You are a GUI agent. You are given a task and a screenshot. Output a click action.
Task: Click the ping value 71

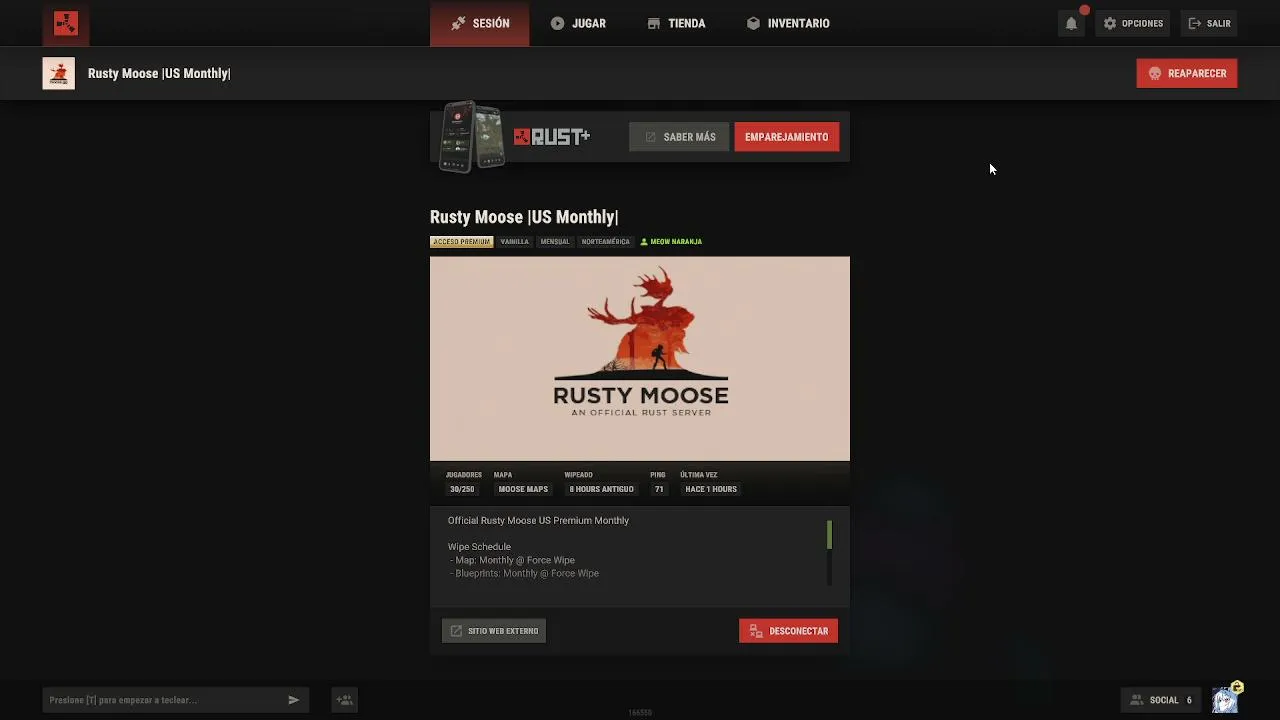coord(659,489)
